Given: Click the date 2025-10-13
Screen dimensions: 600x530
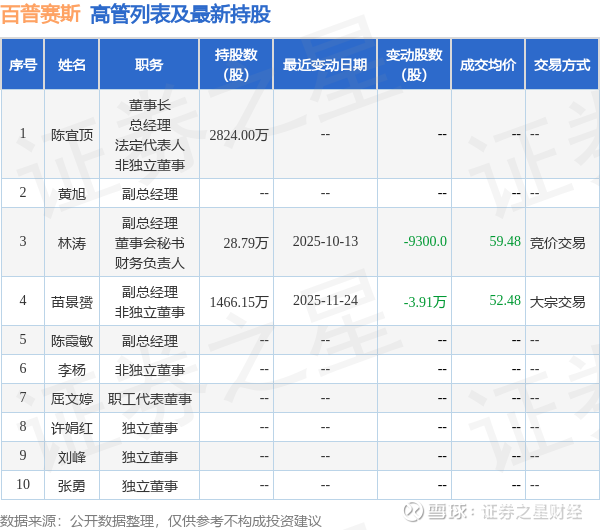Looking at the screenshot, I should coord(325,241).
